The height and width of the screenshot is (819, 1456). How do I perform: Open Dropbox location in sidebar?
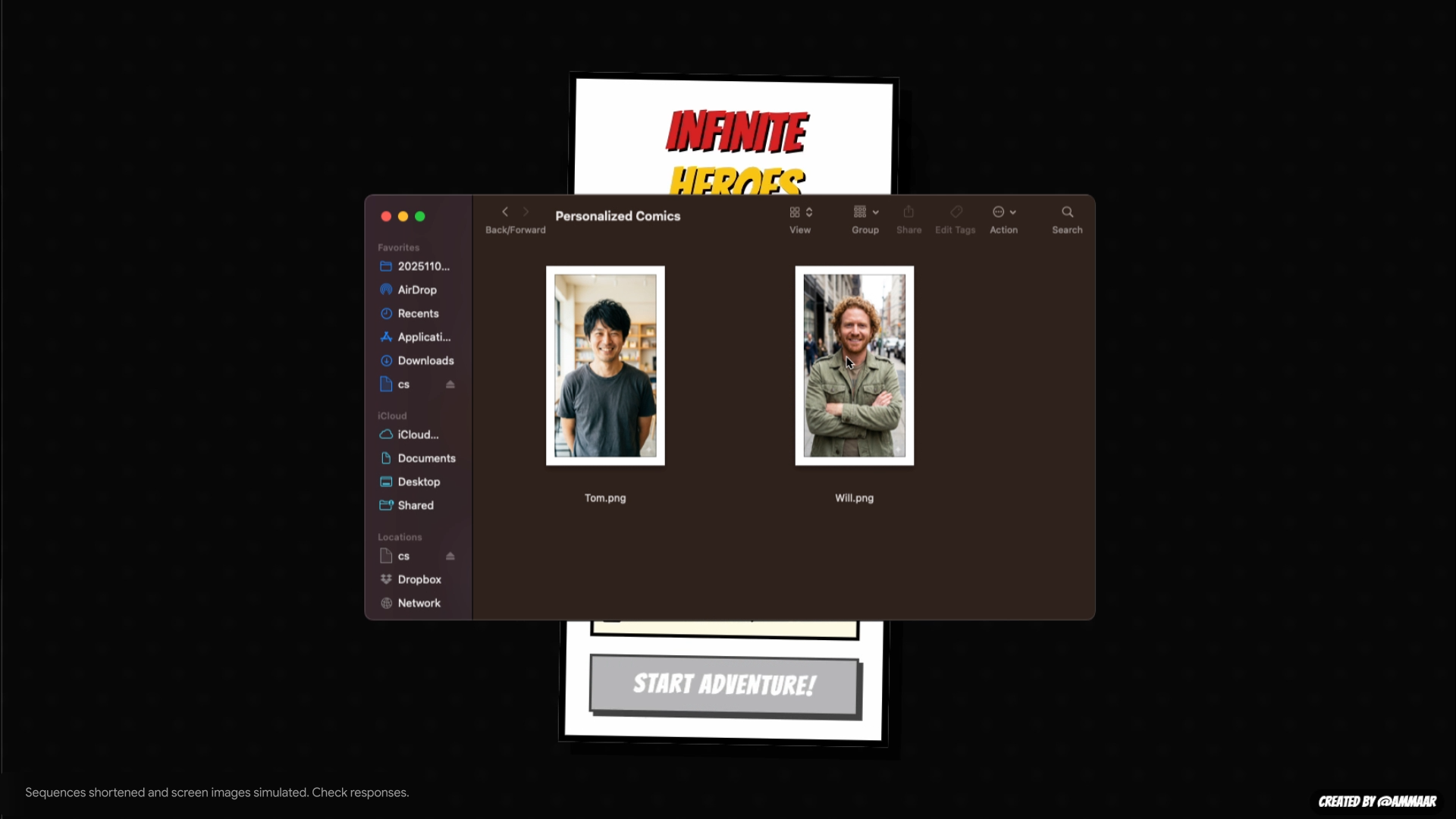[419, 579]
